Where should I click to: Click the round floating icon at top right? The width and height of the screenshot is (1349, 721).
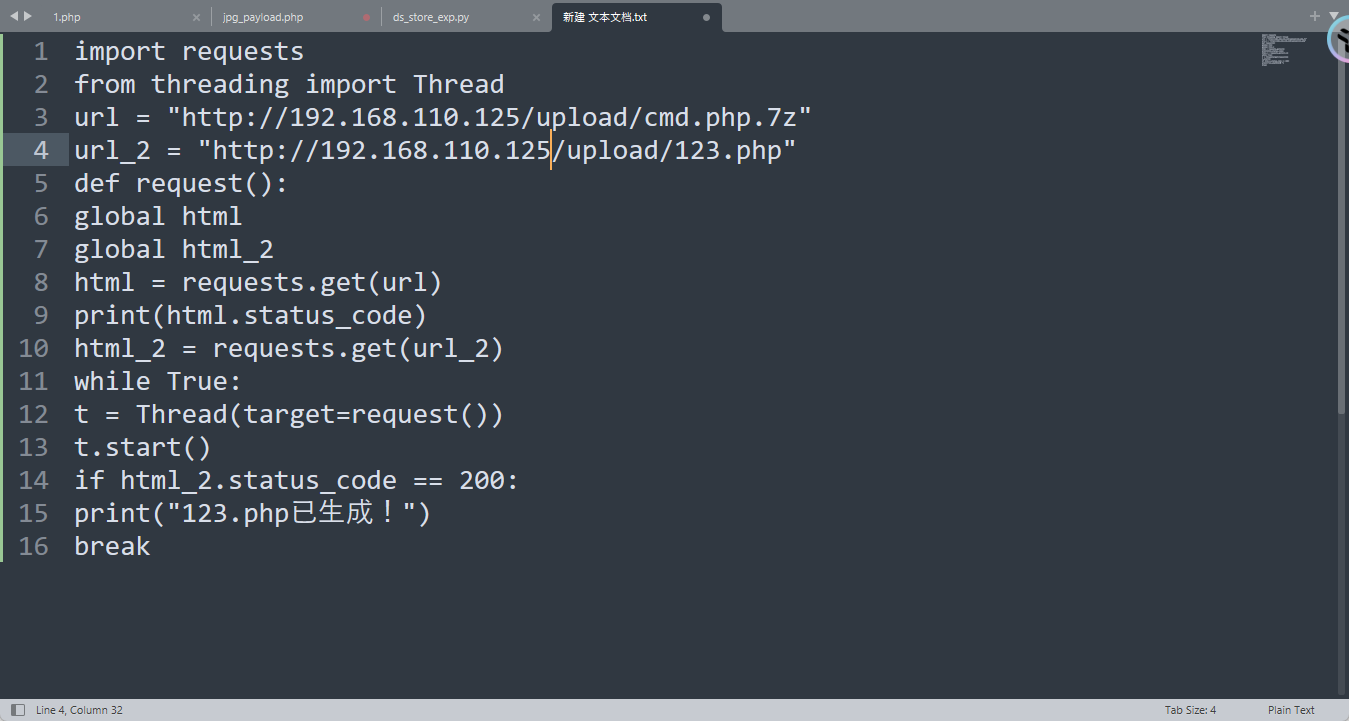[x=1340, y=40]
